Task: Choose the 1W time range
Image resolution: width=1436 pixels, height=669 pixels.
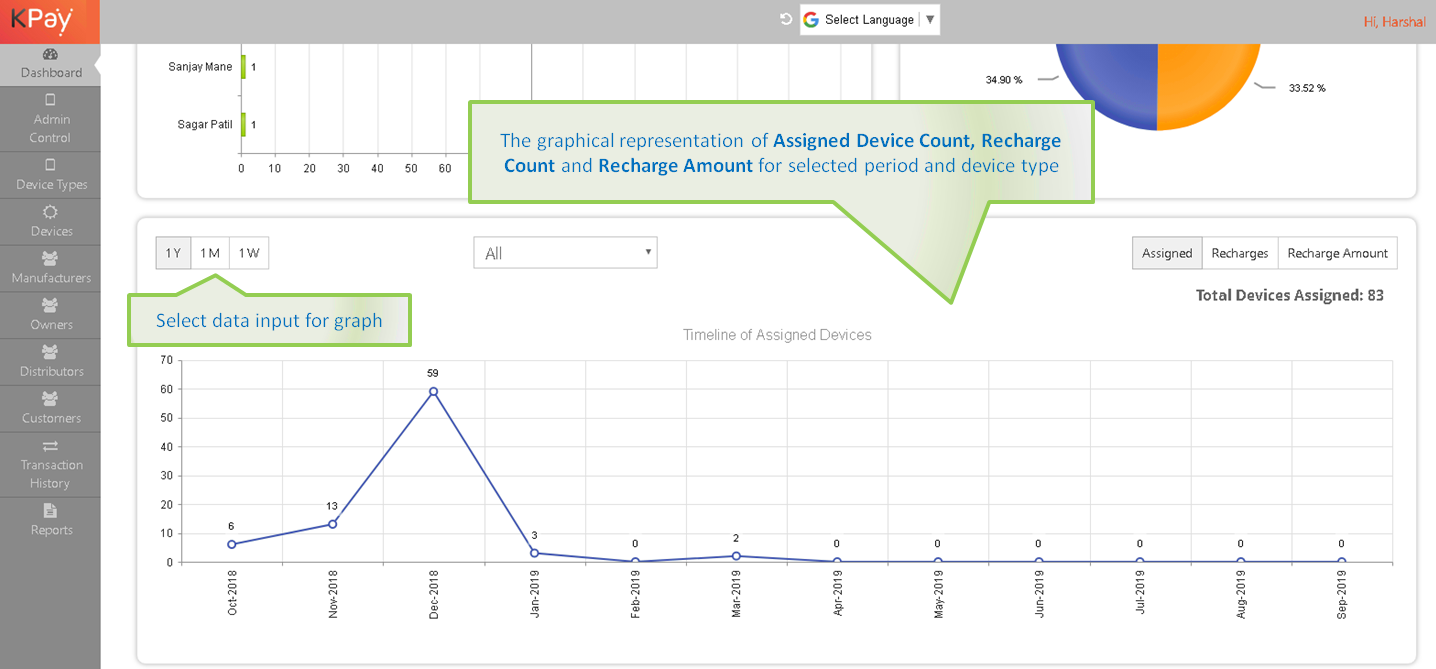Action: point(249,253)
